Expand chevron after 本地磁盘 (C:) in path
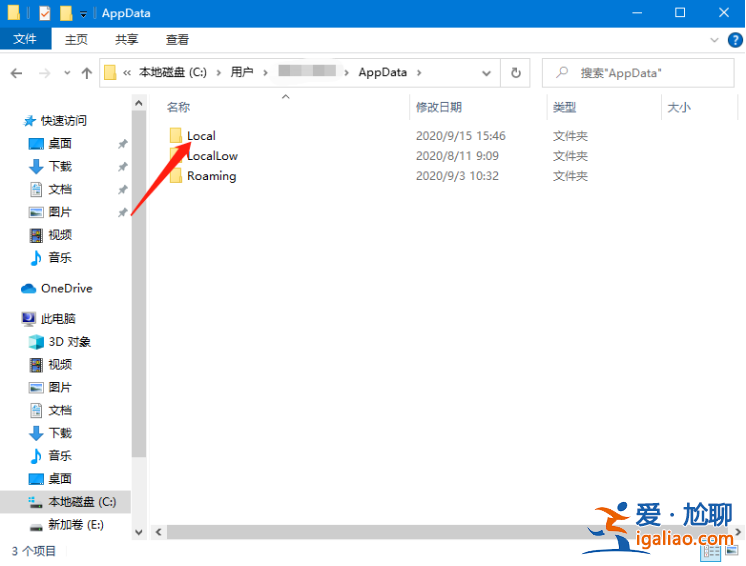The width and height of the screenshot is (746, 566). (x=219, y=73)
